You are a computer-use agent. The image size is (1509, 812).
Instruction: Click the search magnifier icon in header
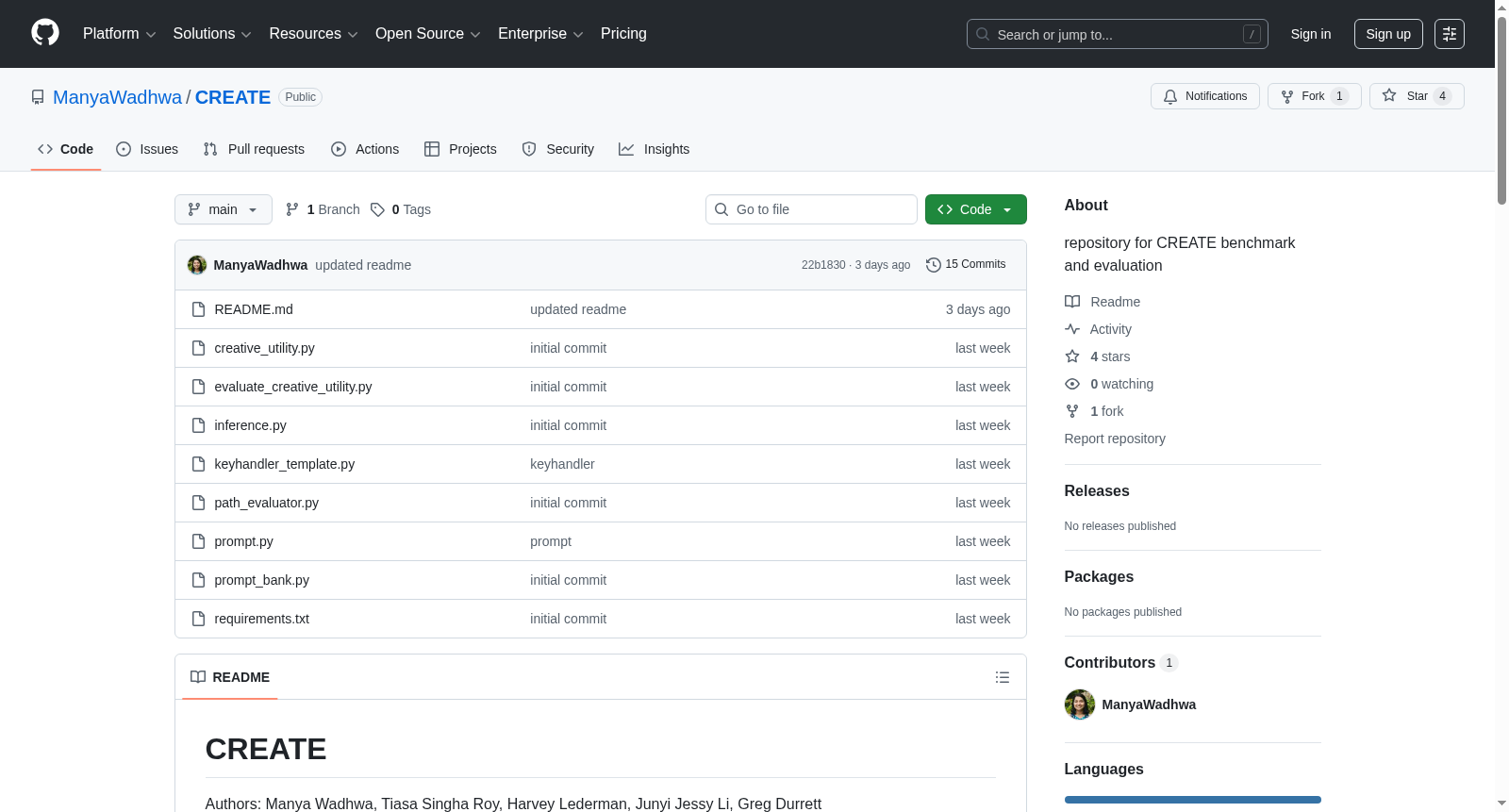(x=983, y=34)
